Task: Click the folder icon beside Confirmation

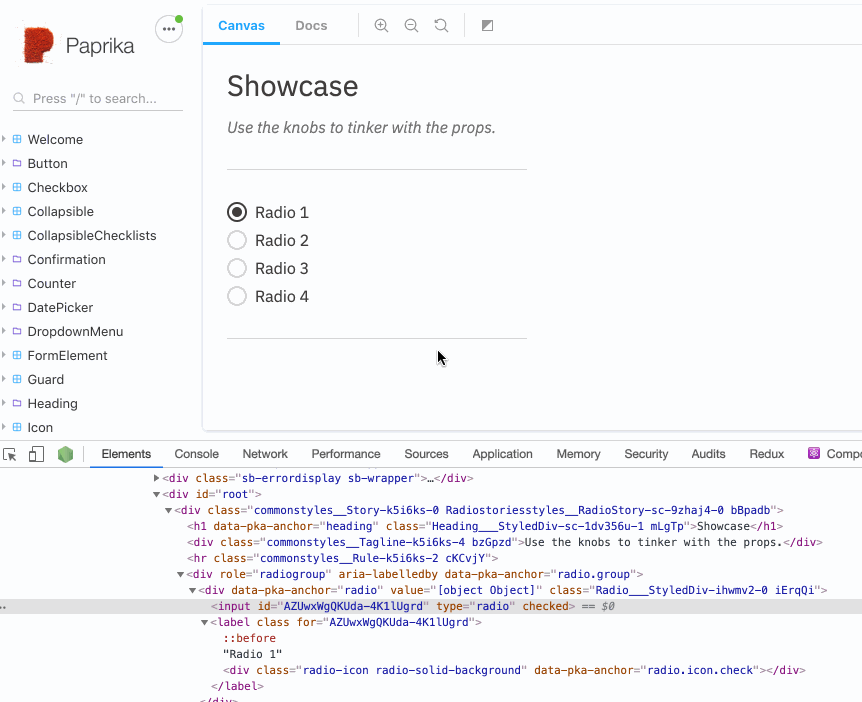Action: coord(17,259)
